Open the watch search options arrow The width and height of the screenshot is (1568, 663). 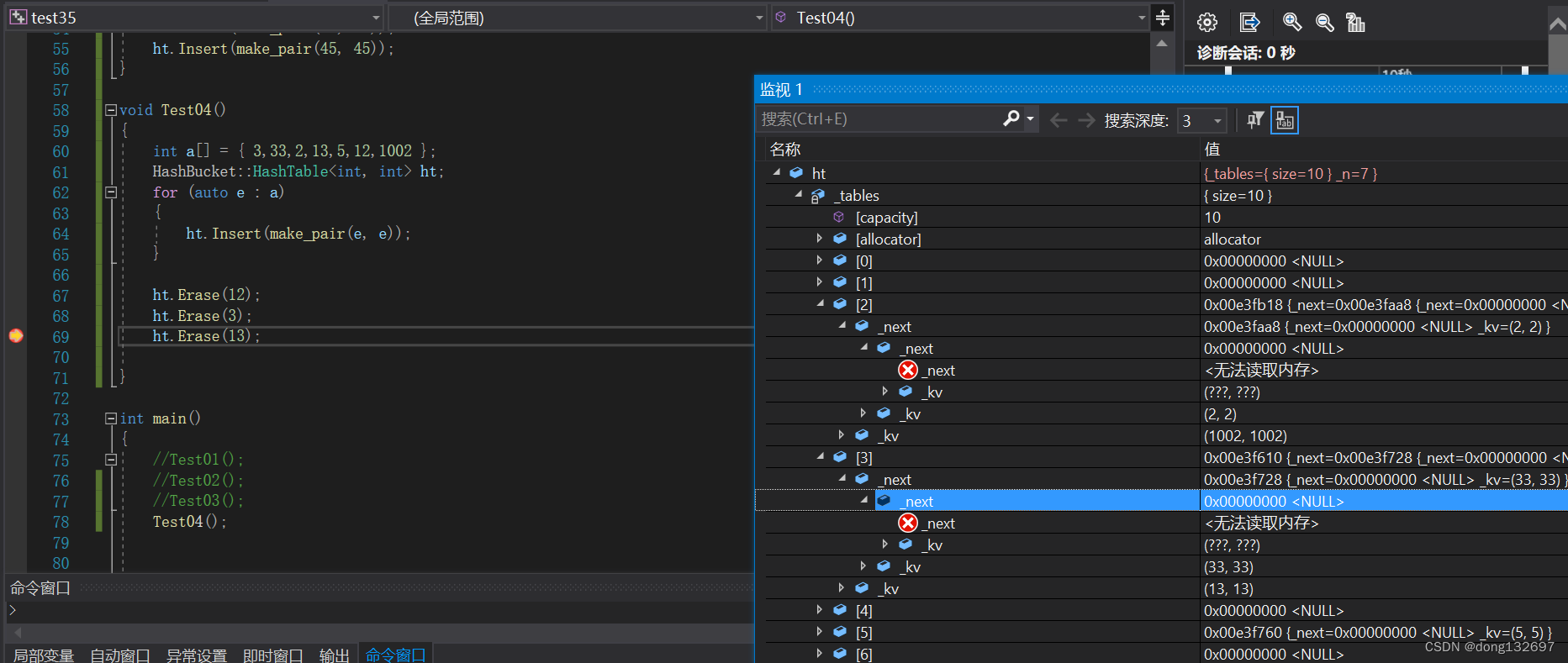click(1031, 119)
